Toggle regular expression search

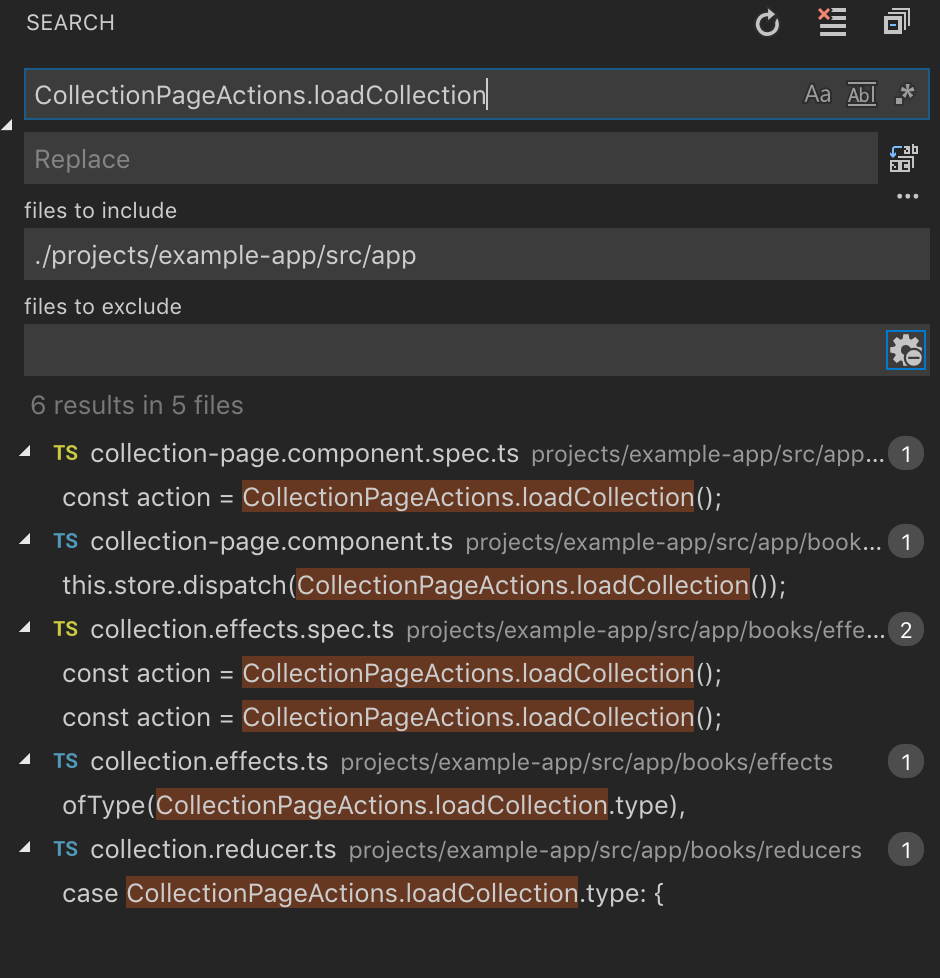click(x=905, y=93)
